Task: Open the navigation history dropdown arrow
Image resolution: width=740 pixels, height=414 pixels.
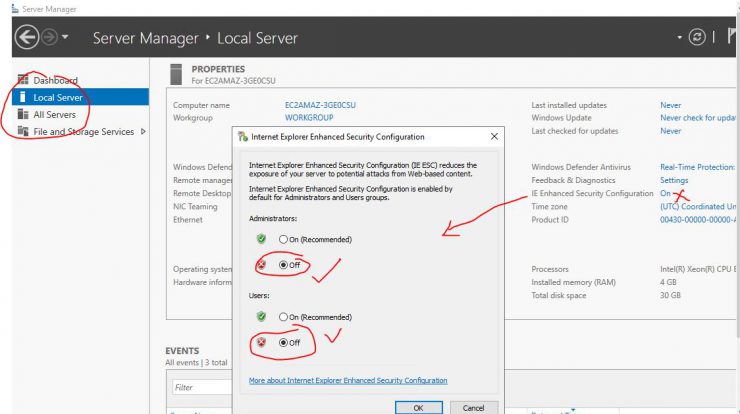Action: (x=65, y=37)
